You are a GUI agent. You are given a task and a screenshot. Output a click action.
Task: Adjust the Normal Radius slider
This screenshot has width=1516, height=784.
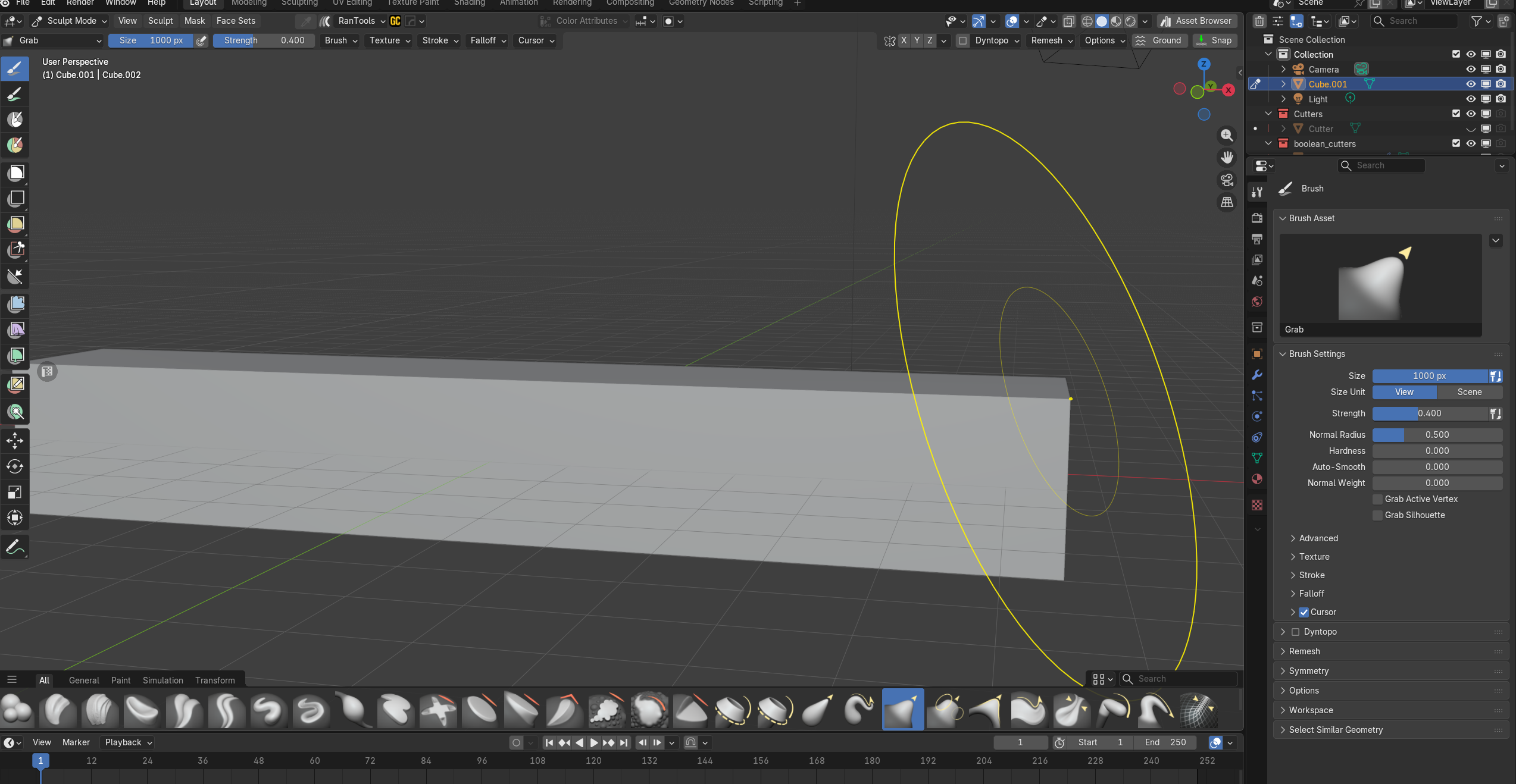[x=1437, y=435]
